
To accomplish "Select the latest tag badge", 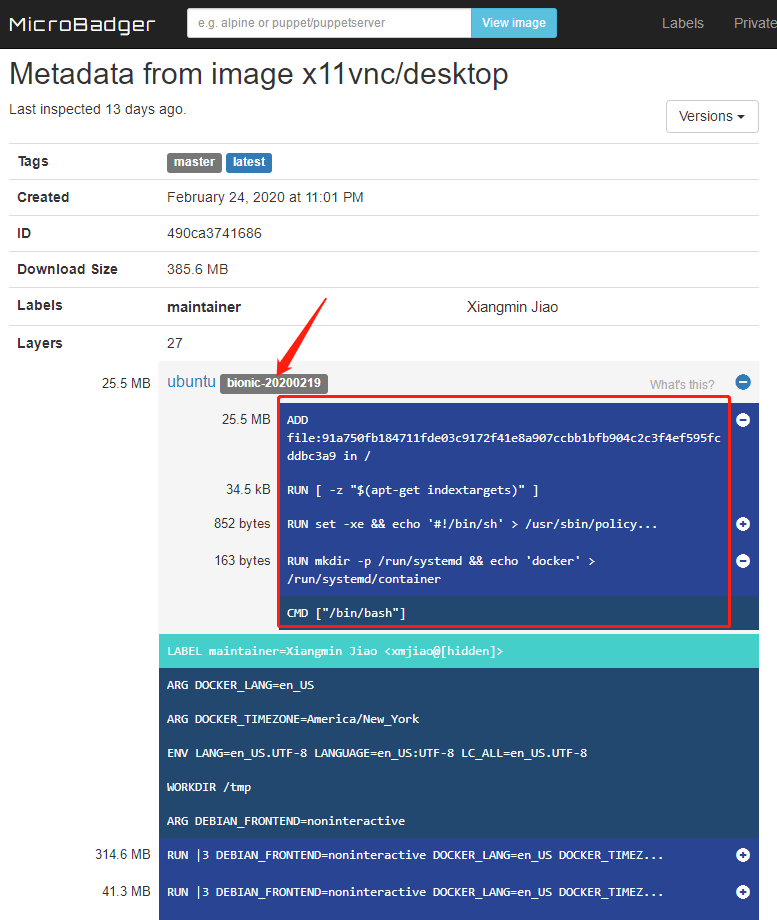I will coord(249,163).
